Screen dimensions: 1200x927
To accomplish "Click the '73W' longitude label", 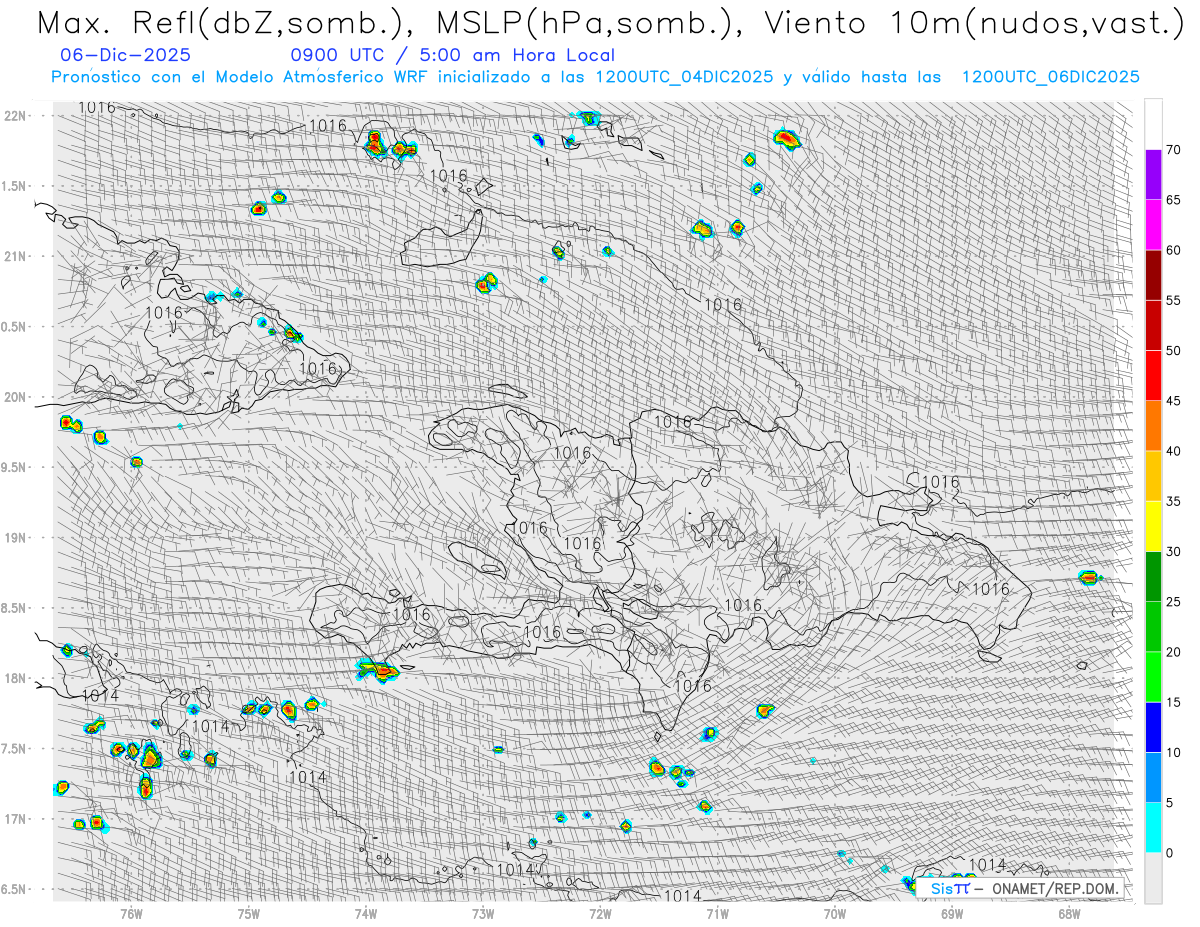I will click(x=483, y=914).
